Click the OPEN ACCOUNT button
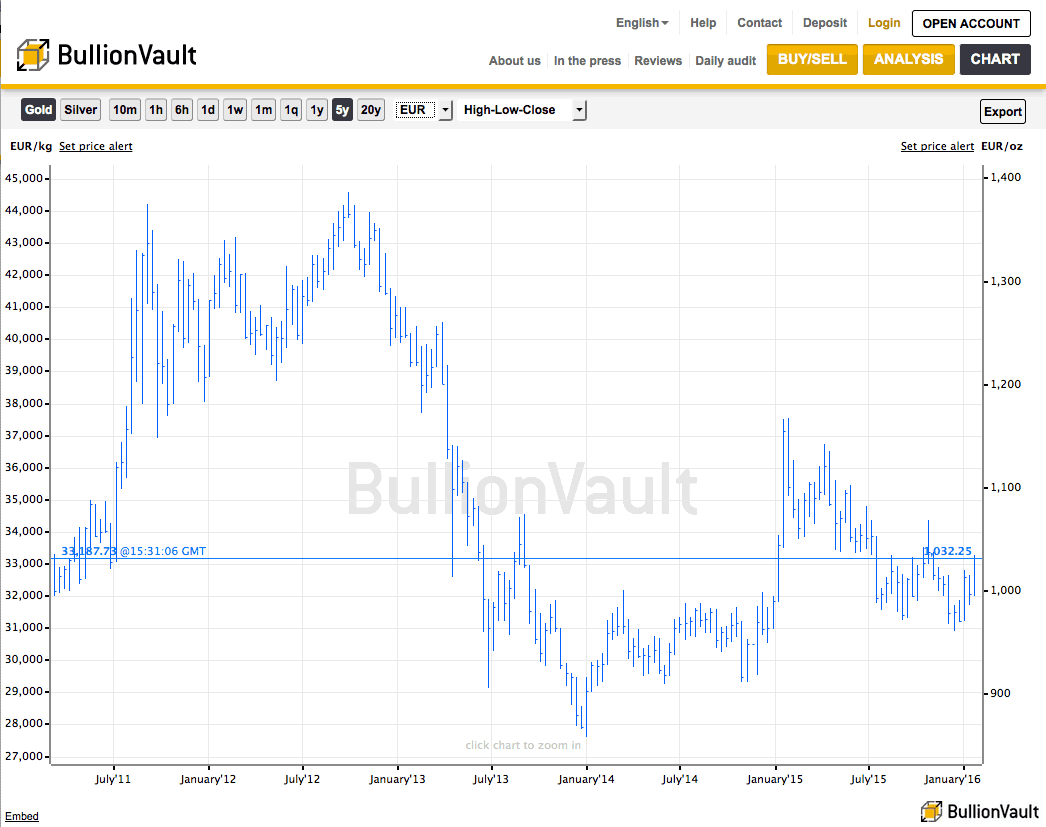This screenshot has width=1046, height=827. pyautogui.click(x=971, y=23)
